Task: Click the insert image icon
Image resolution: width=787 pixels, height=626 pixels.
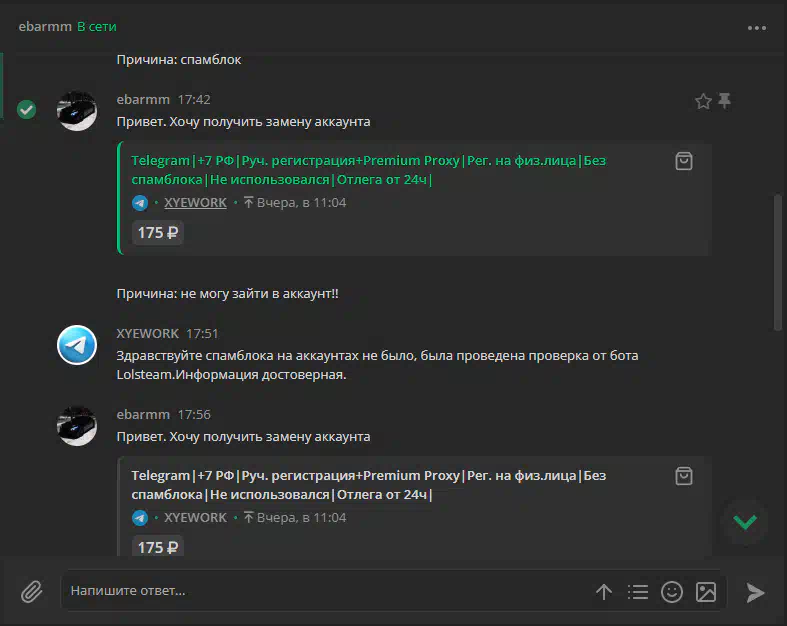Action: pos(706,592)
